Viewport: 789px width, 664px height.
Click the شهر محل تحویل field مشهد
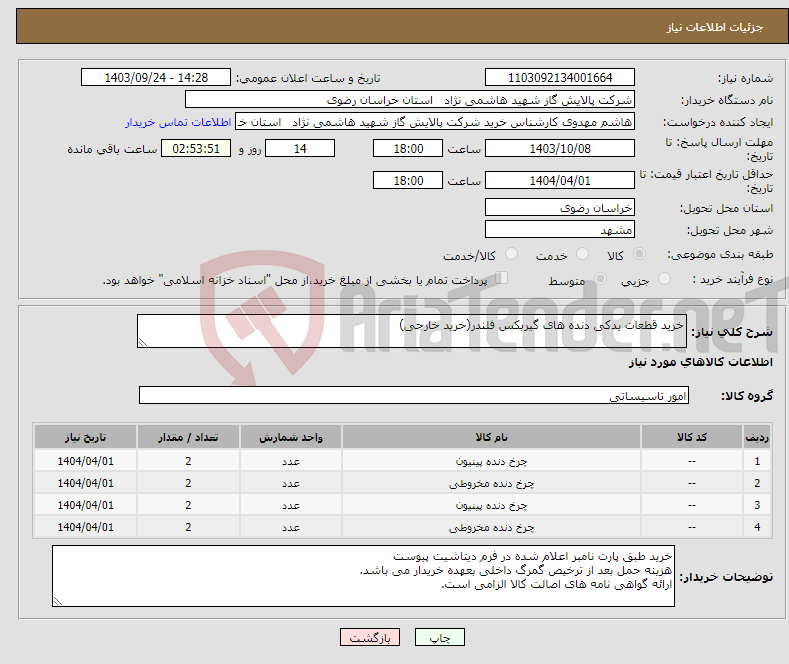click(x=560, y=229)
